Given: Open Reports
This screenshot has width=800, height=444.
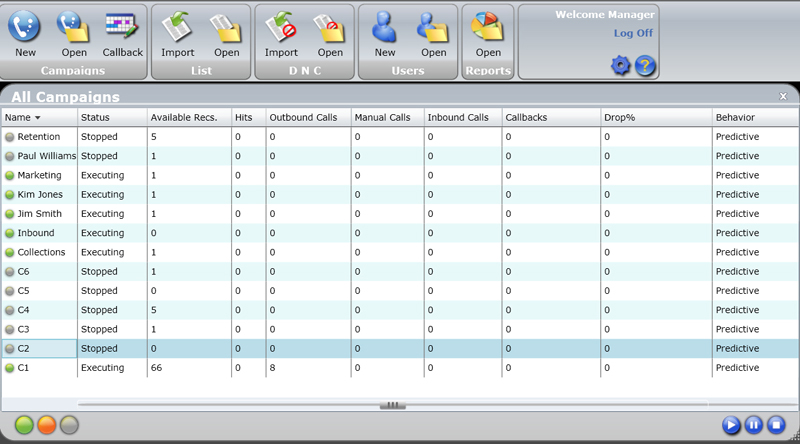Looking at the screenshot, I should (488, 34).
